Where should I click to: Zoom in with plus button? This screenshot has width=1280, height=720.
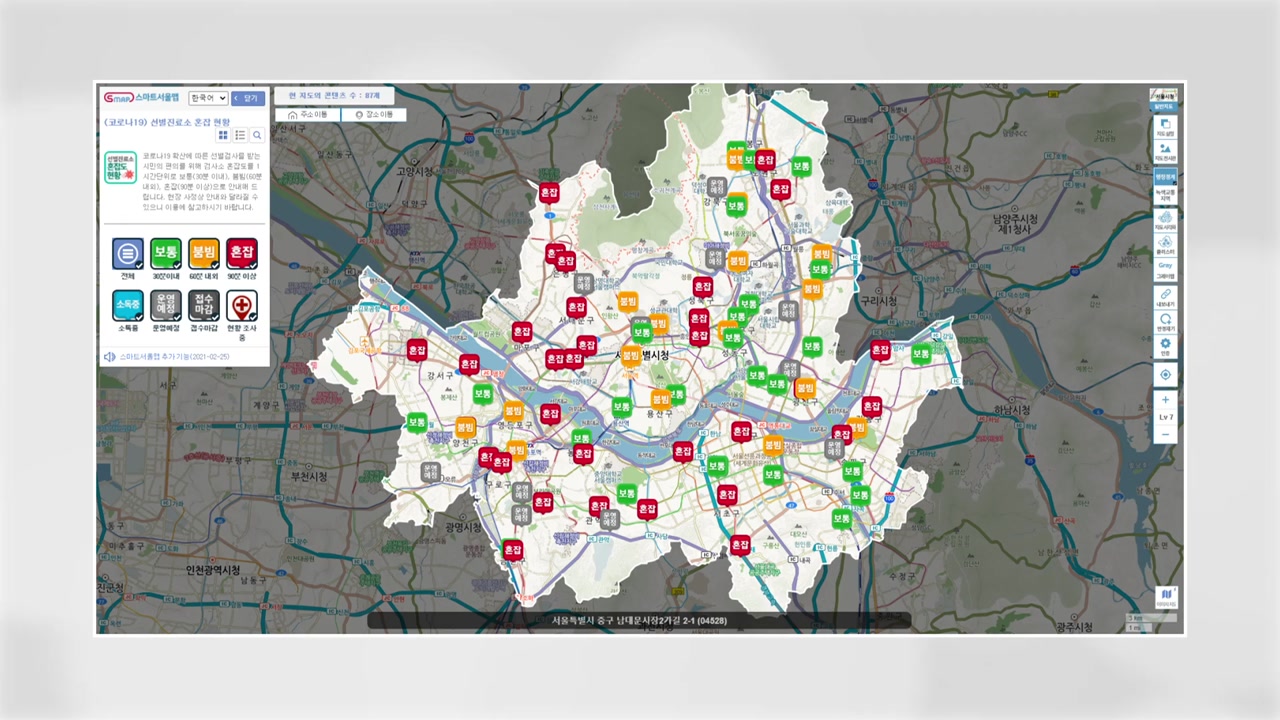[x=1165, y=400]
